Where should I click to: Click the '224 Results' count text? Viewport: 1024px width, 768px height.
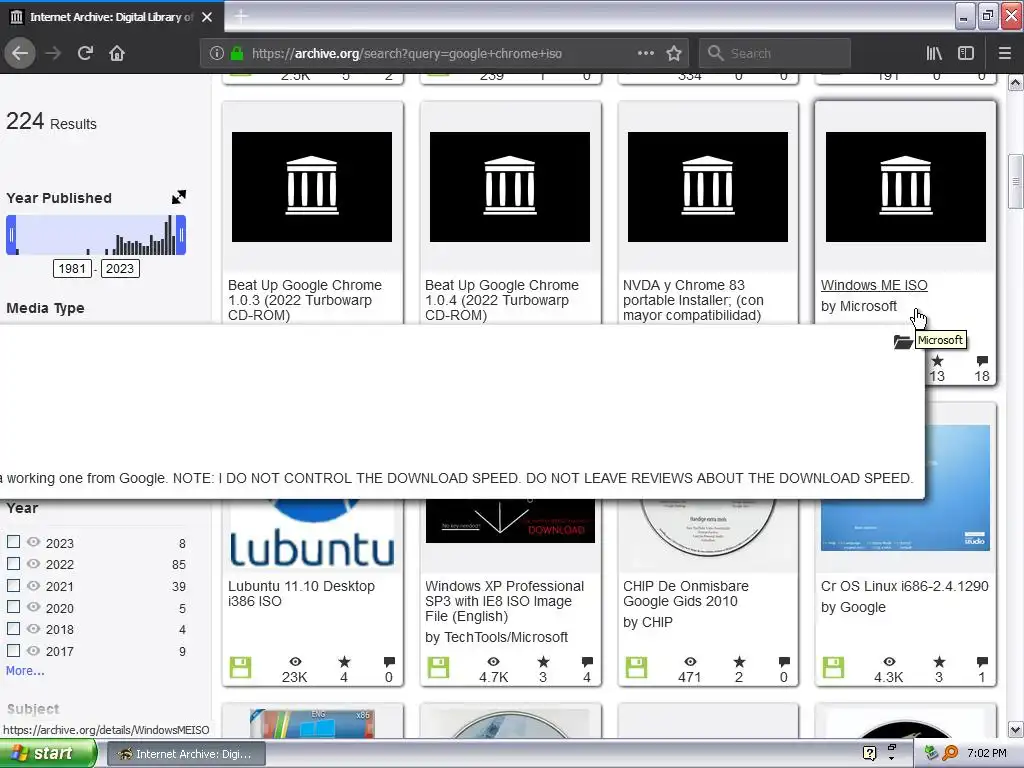coord(51,121)
